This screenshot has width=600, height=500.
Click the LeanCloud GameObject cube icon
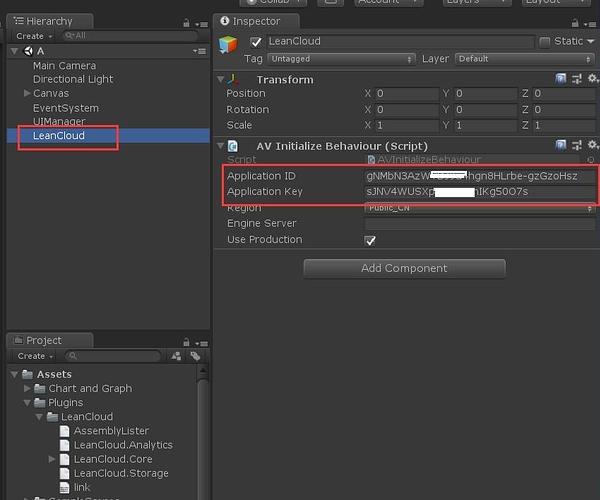coord(228,45)
